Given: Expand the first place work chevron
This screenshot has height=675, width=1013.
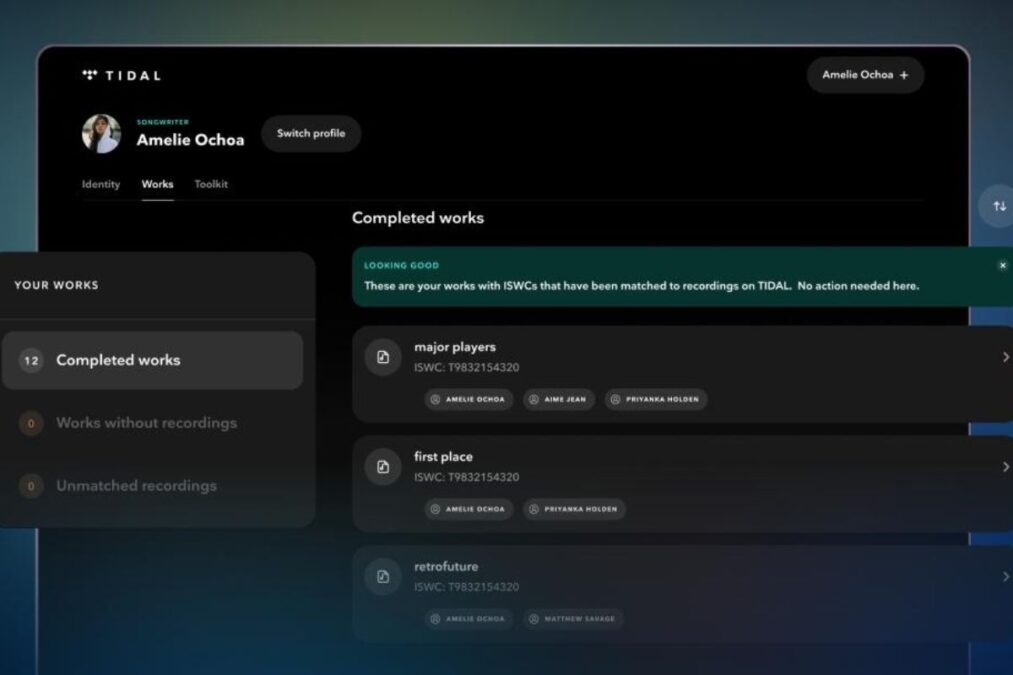Looking at the screenshot, I should pyautogui.click(x=1005, y=467).
